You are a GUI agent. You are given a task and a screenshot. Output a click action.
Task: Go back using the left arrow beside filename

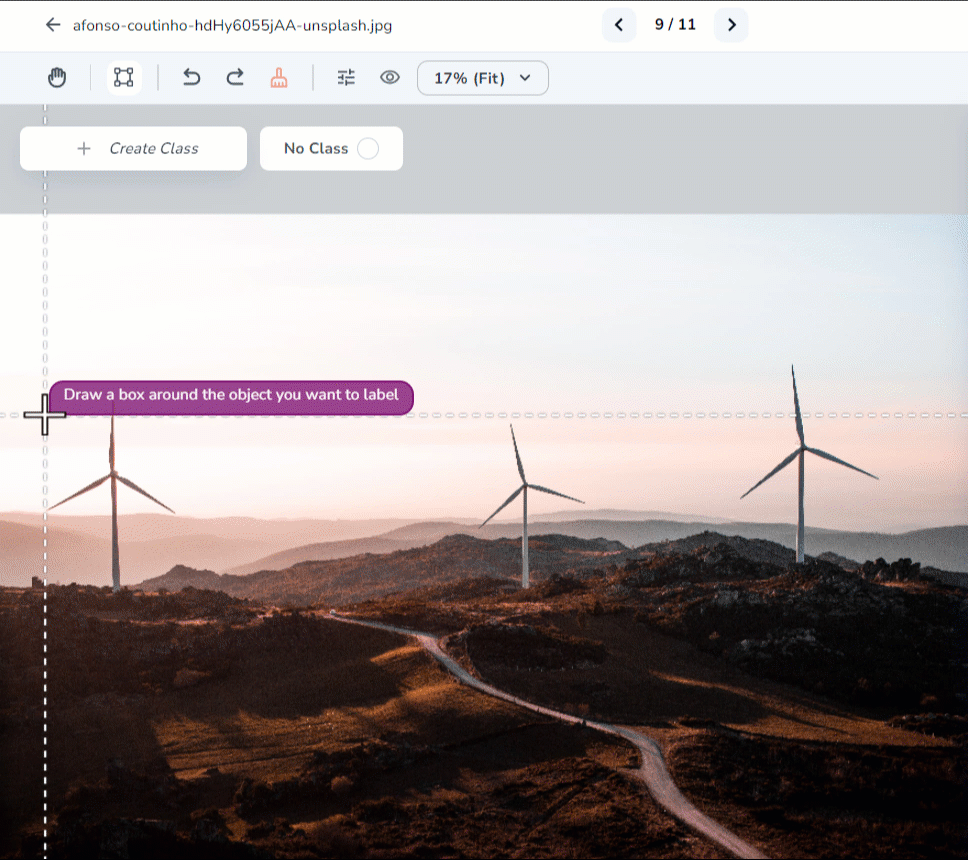53,25
